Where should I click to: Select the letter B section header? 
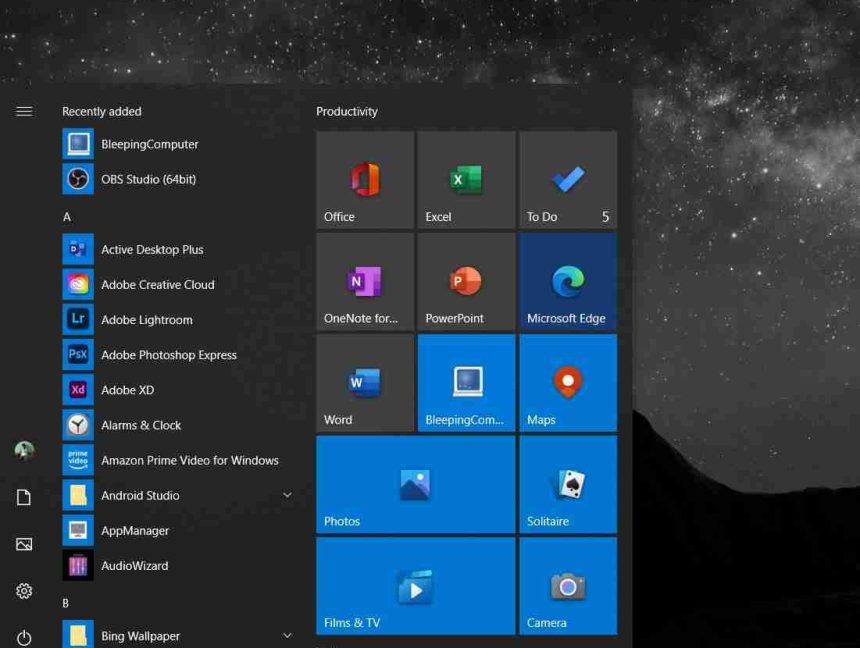coord(66,603)
